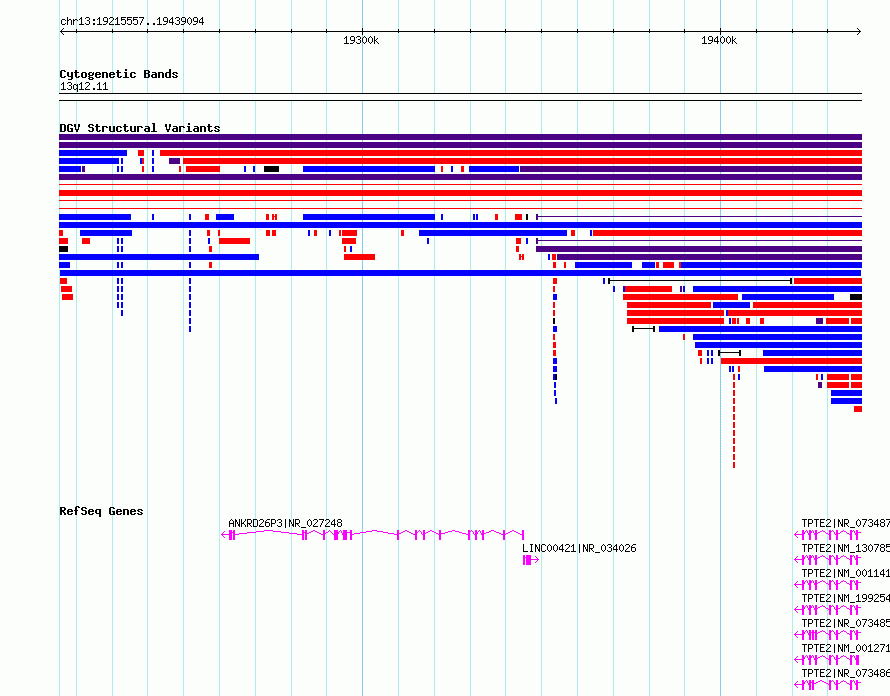
Task: Click the ANKRD26P3 gene exon glyph
Action: [372, 535]
